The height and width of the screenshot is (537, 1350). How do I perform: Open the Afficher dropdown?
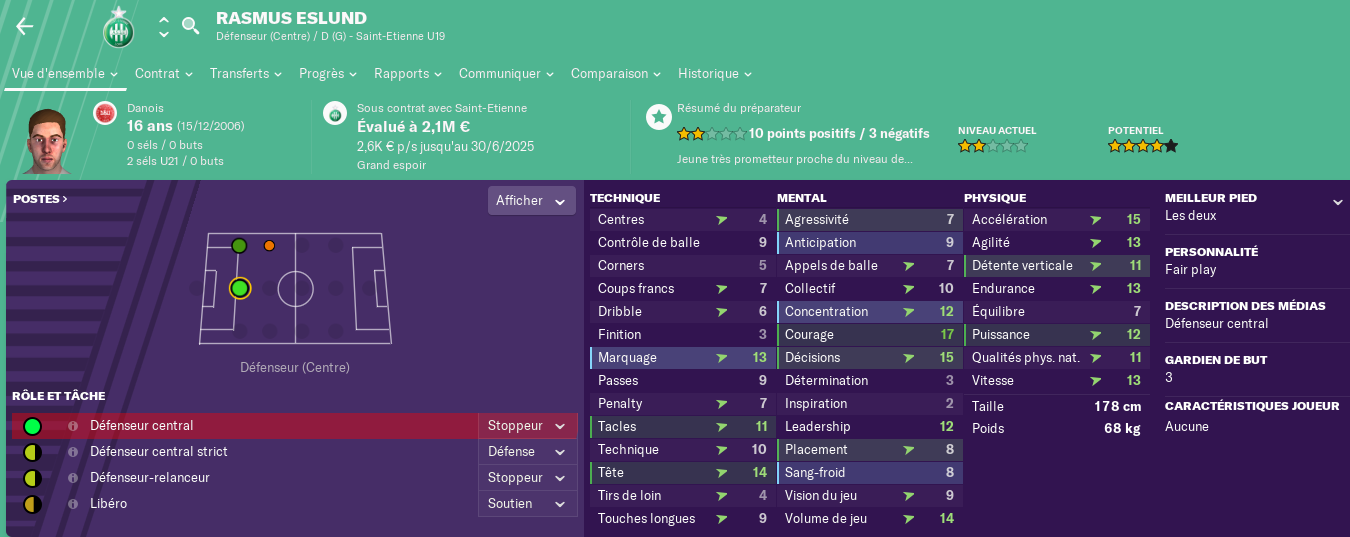532,201
